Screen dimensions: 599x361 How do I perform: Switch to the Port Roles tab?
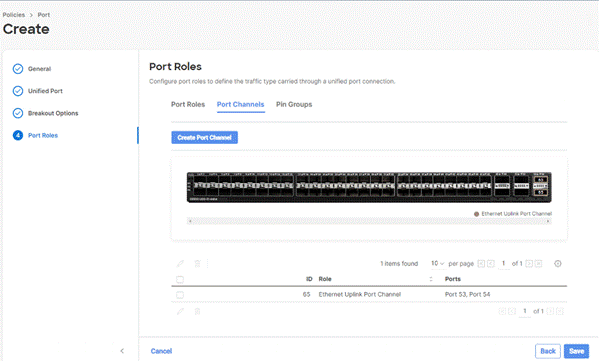pyautogui.click(x=188, y=104)
